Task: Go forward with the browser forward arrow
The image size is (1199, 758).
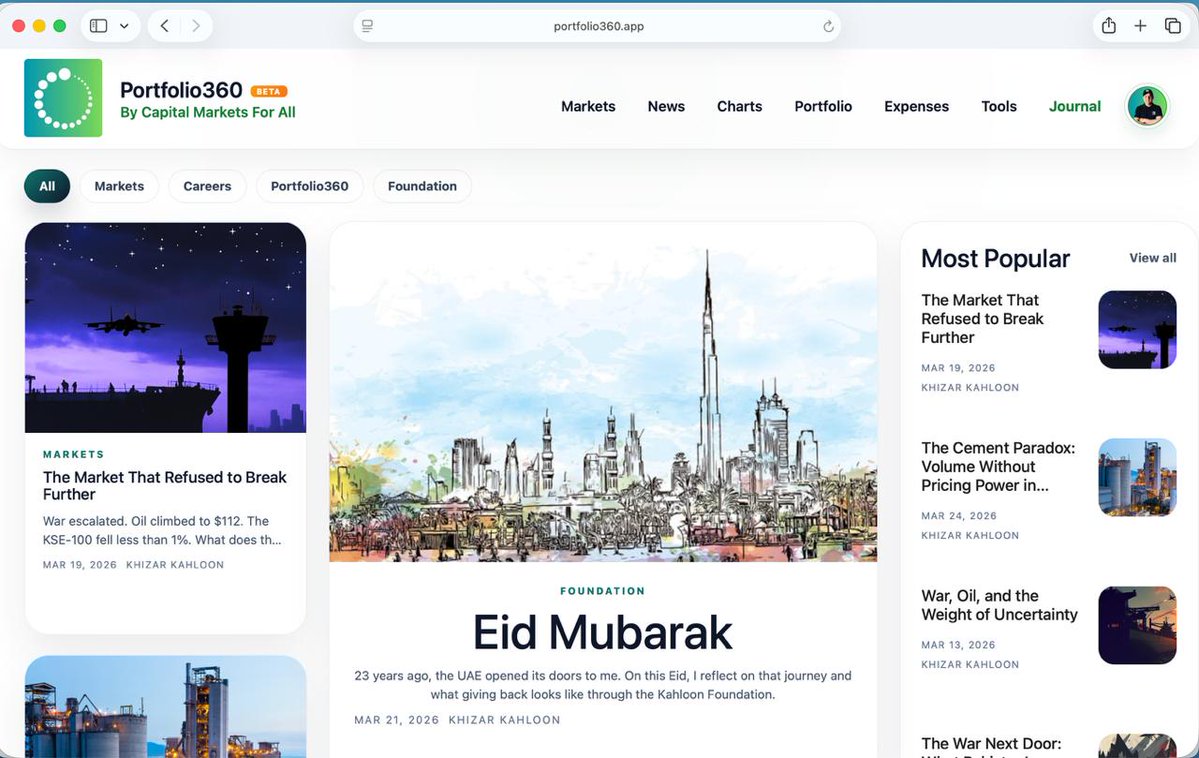Action: point(196,26)
